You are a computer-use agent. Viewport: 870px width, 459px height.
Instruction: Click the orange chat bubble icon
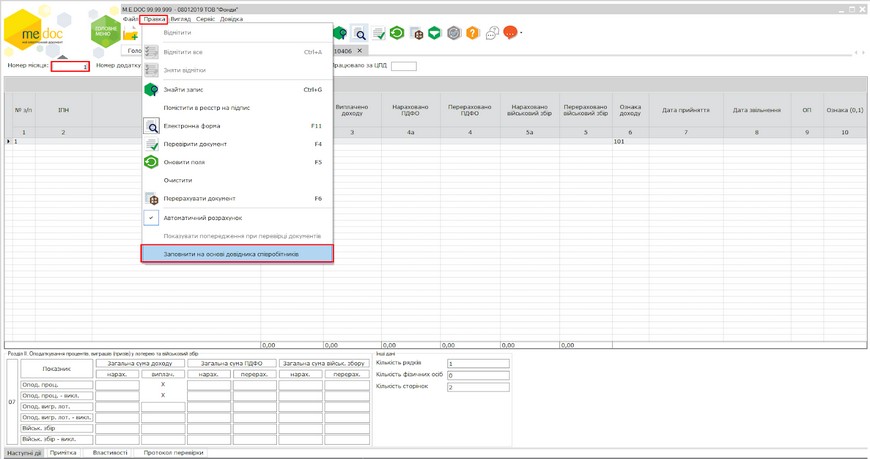[510, 33]
